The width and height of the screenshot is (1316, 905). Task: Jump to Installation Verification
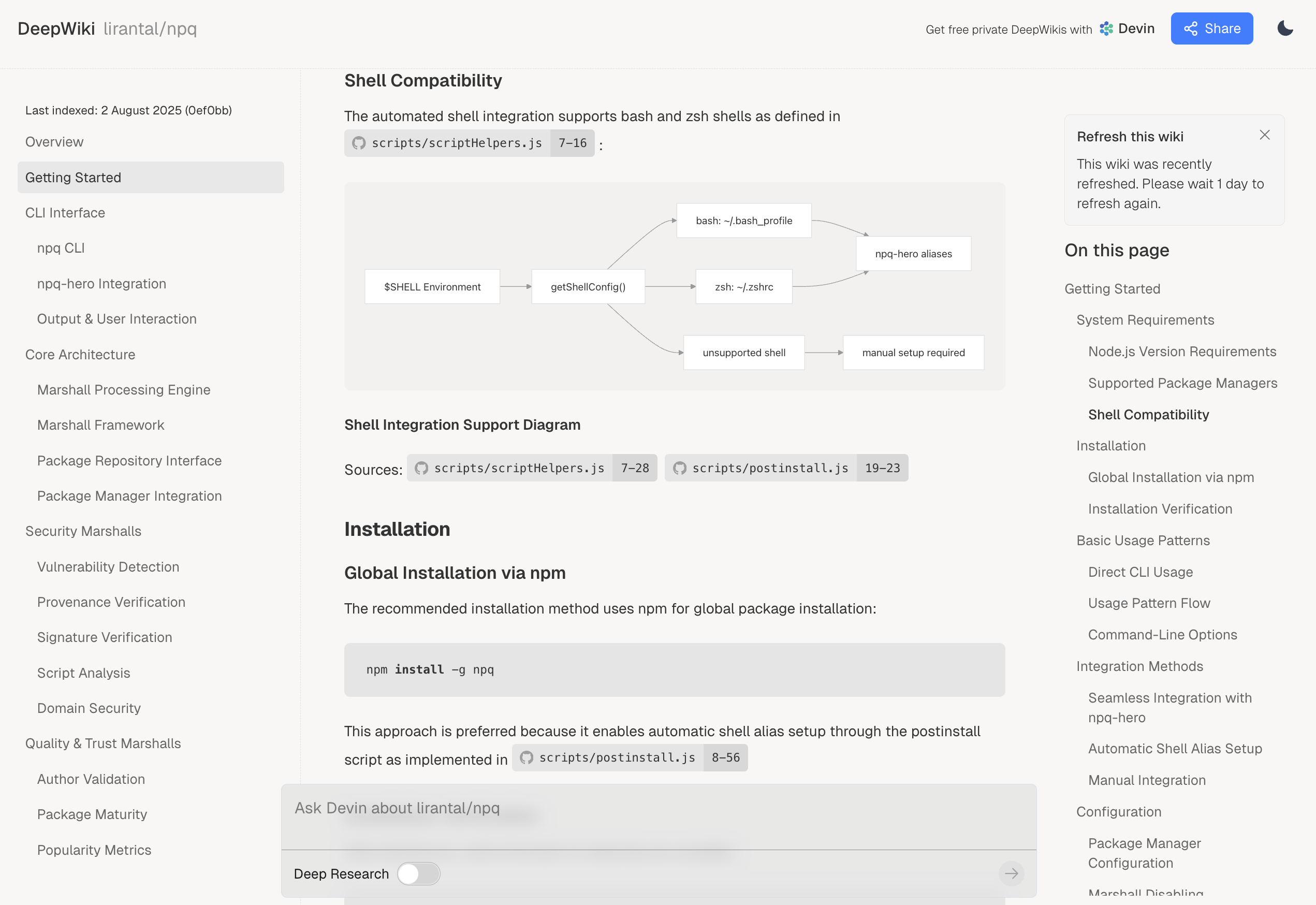(x=1160, y=508)
